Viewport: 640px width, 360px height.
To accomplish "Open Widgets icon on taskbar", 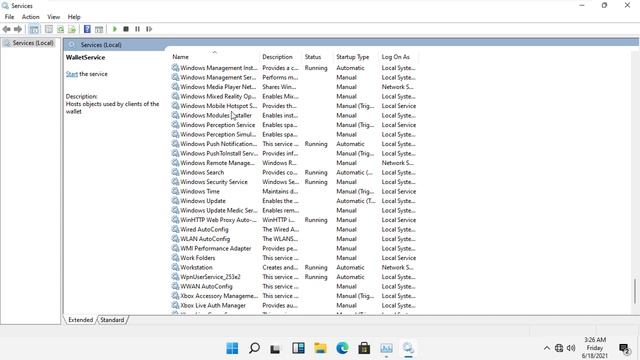I will coord(298,348).
